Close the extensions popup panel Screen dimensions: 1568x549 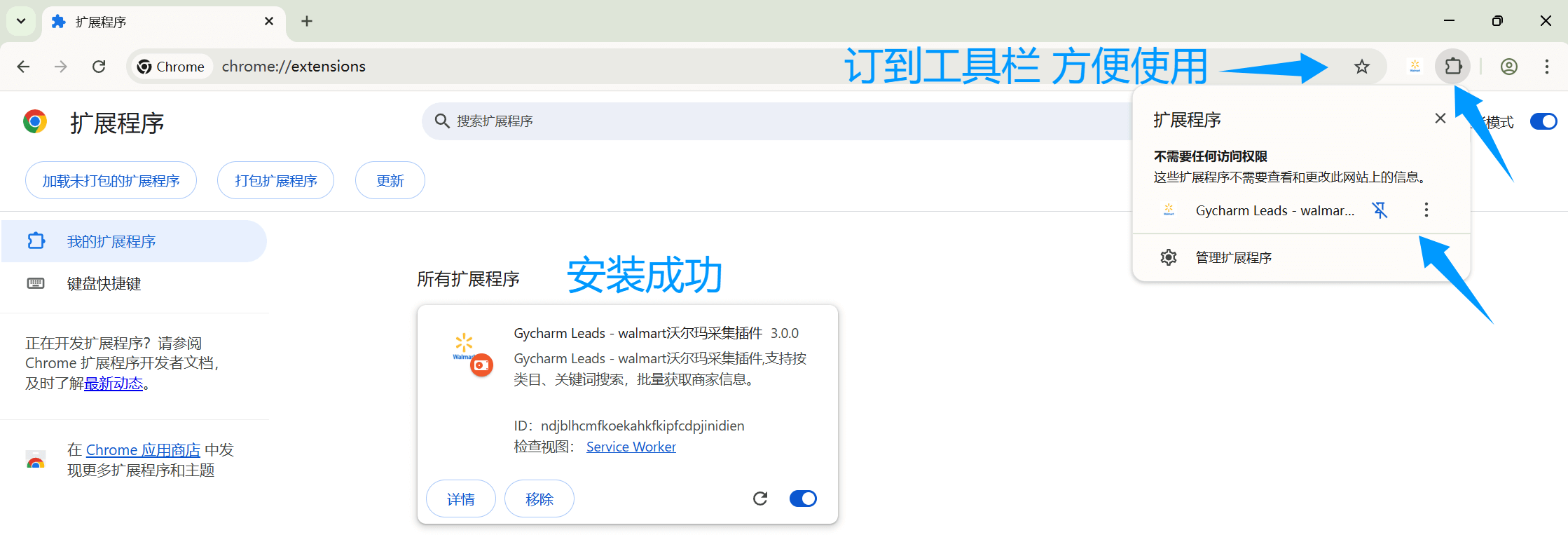1440,118
